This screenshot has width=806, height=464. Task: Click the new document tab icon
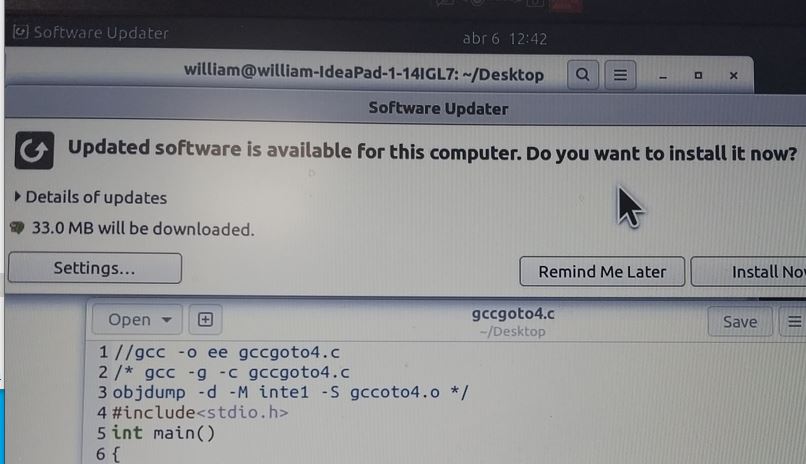point(205,320)
